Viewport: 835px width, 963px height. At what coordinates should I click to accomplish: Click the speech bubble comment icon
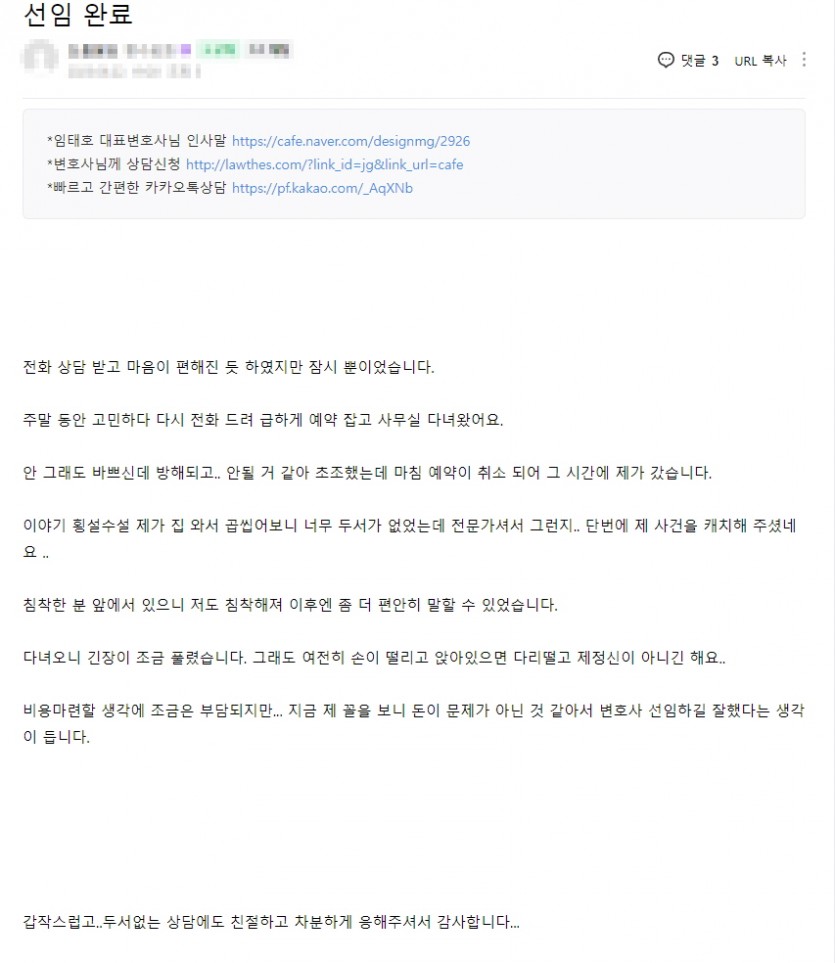coord(666,60)
